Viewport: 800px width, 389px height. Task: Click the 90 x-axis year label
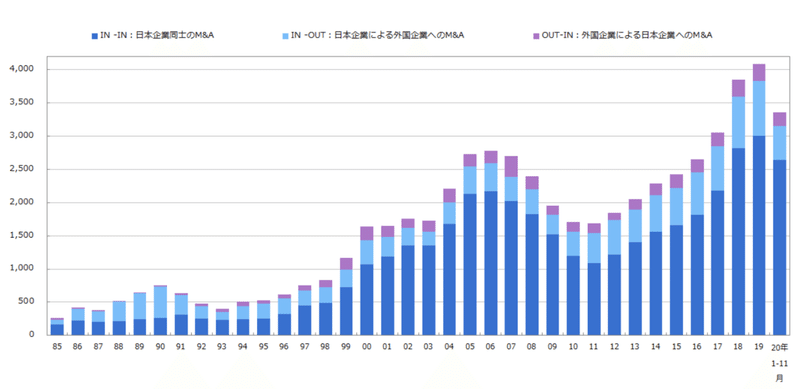pyautogui.click(x=160, y=346)
